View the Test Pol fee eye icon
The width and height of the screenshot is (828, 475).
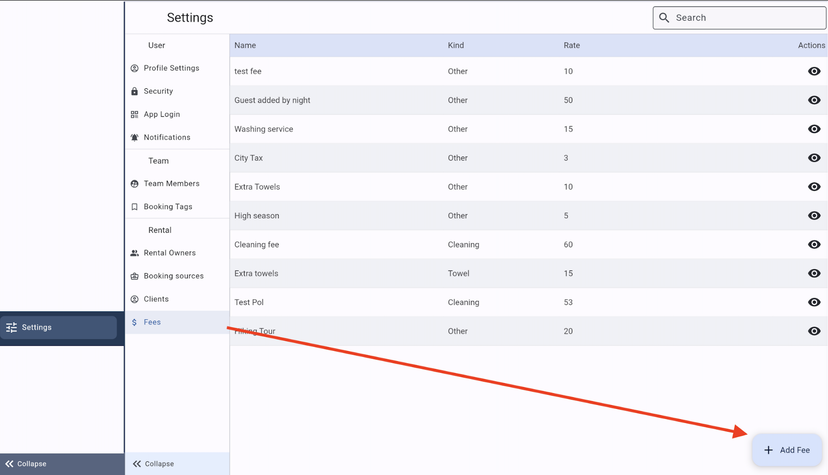[x=814, y=302]
